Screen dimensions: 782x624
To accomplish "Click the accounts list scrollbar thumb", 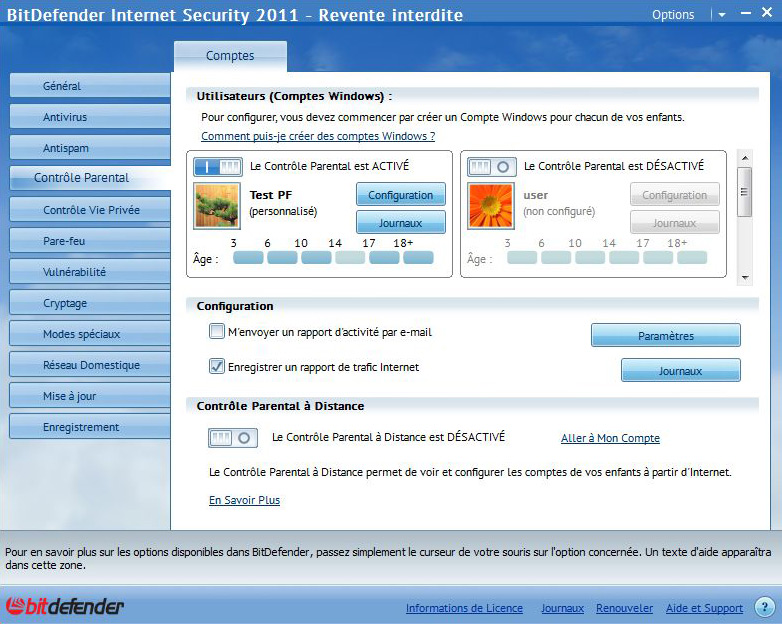I will (x=744, y=192).
